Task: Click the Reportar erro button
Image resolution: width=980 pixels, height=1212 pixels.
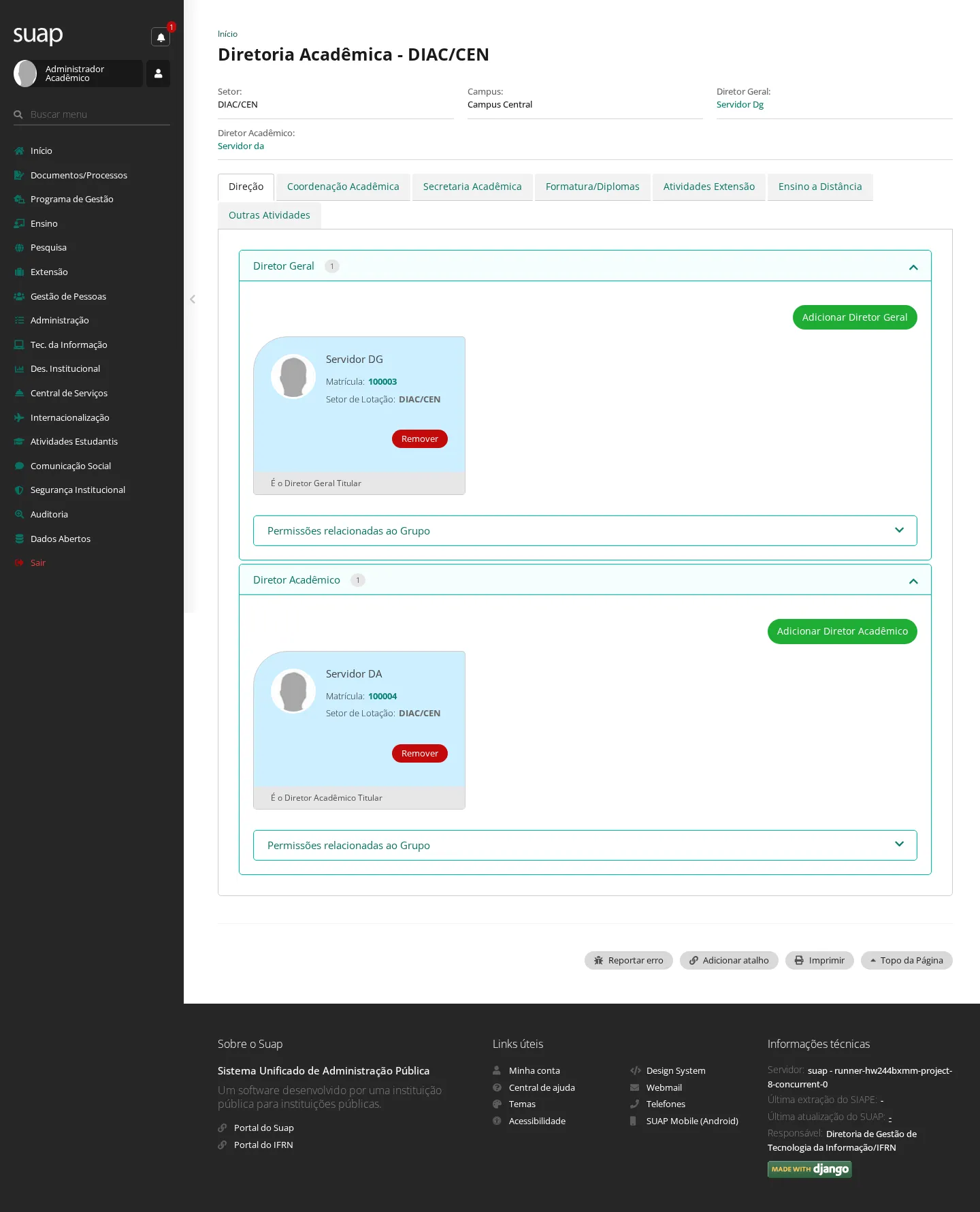Action: coord(629,961)
